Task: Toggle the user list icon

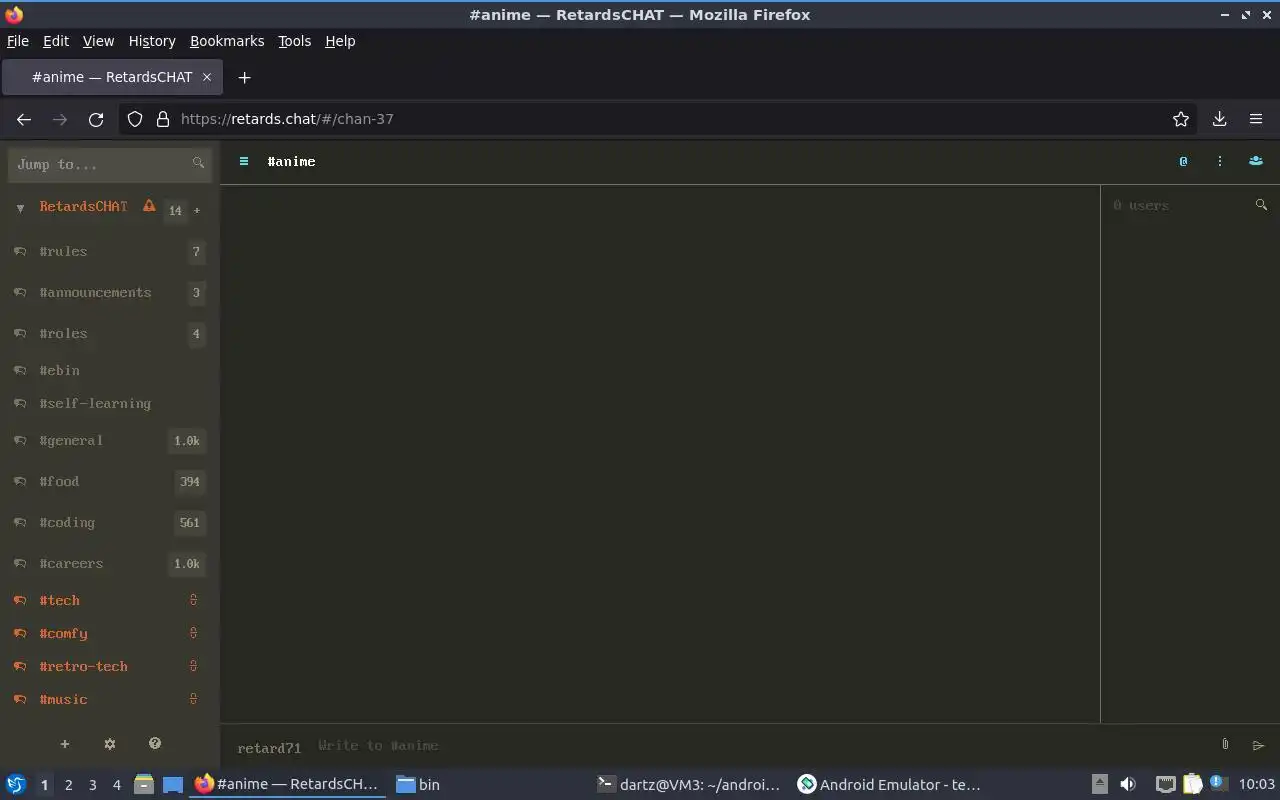Action: pos(1256,161)
